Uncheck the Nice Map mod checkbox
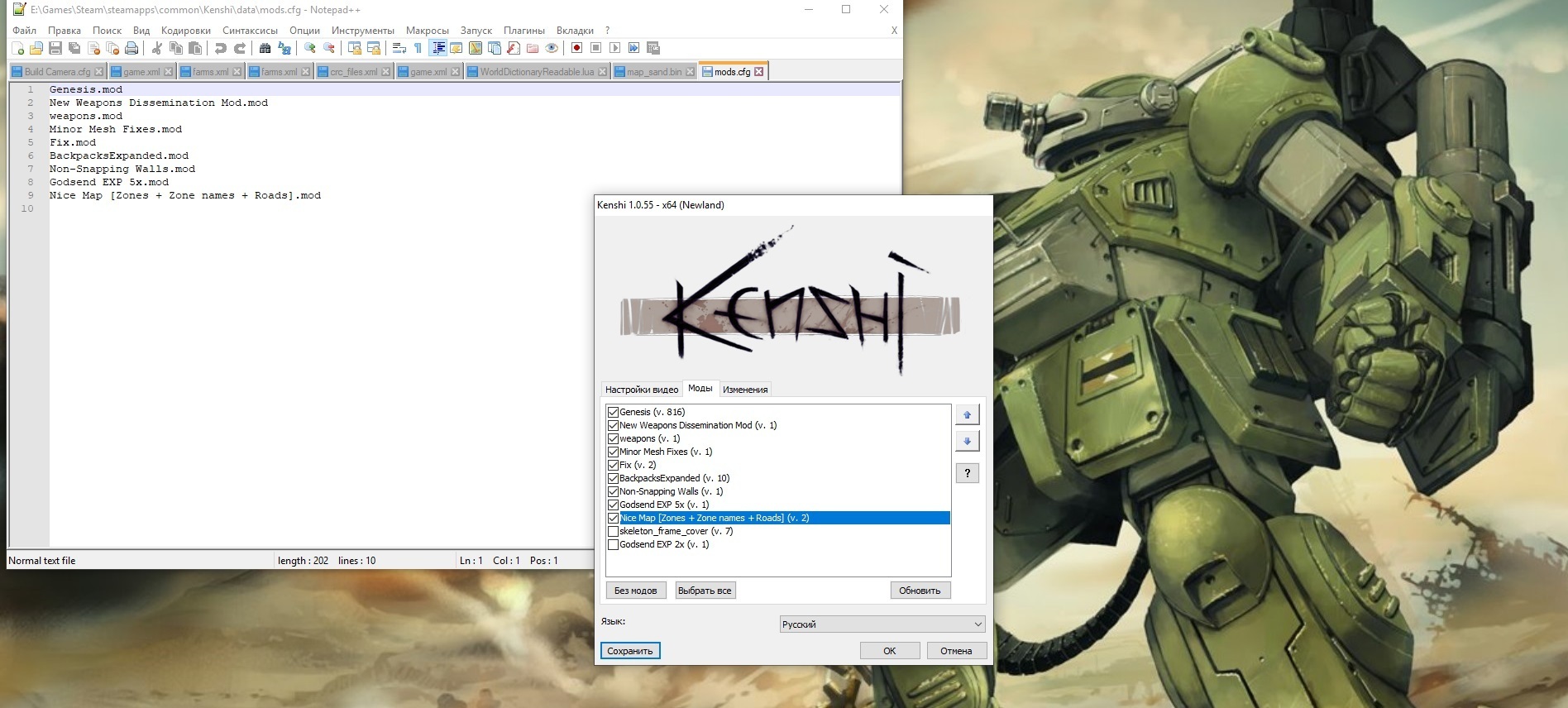Viewport: 1568px width, 708px height. 613,518
